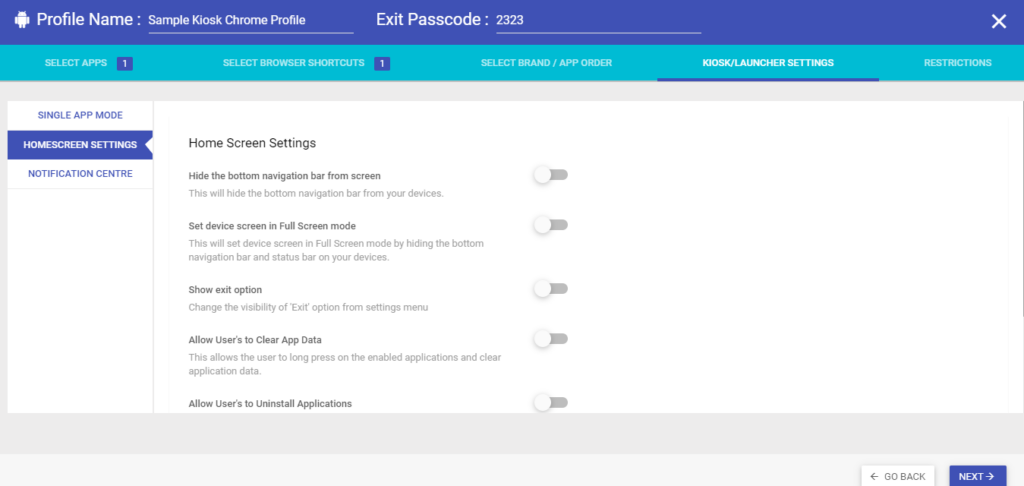The height and width of the screenshot is (486, 1024).
Task: Click the Select Apps count badge
Action: 125,63
